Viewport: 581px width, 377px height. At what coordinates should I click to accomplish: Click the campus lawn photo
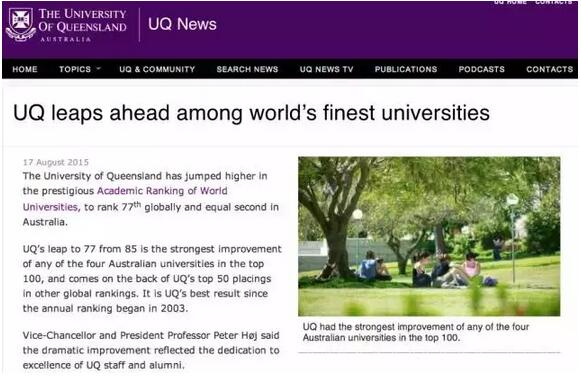click(x=429, y=236)
